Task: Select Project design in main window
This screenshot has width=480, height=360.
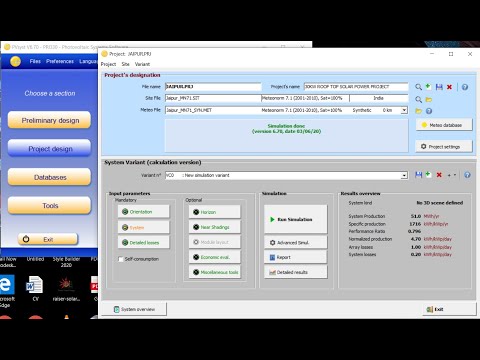Action: tap(49, 148)
